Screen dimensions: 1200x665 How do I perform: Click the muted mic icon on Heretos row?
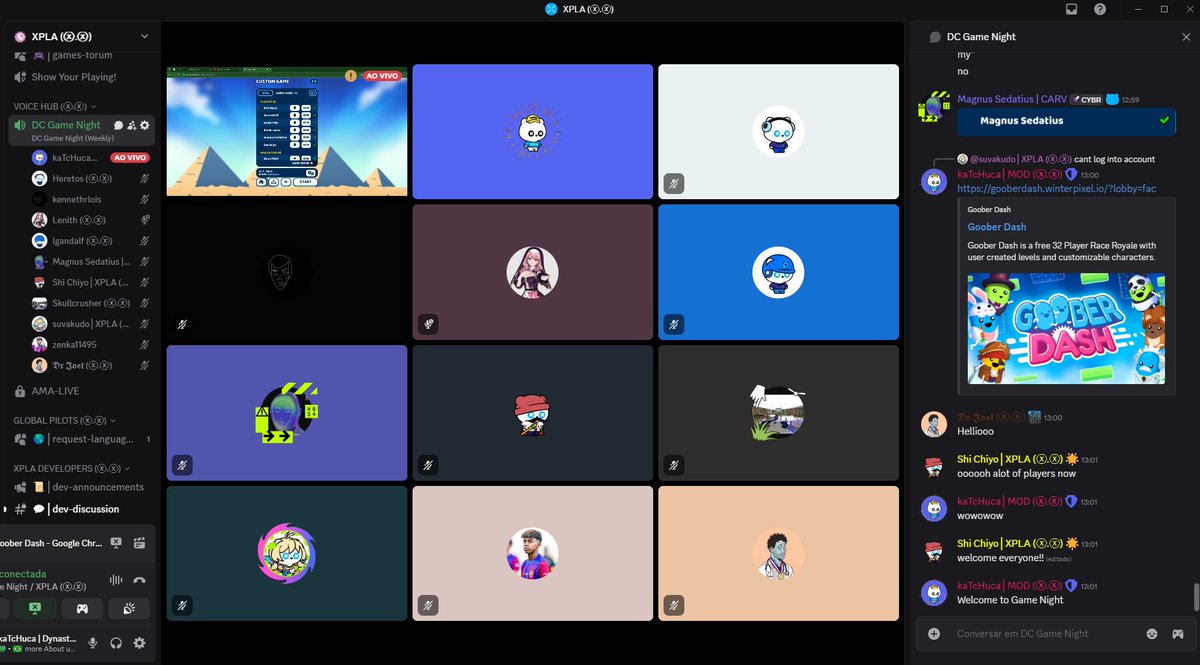coord(145,178)
